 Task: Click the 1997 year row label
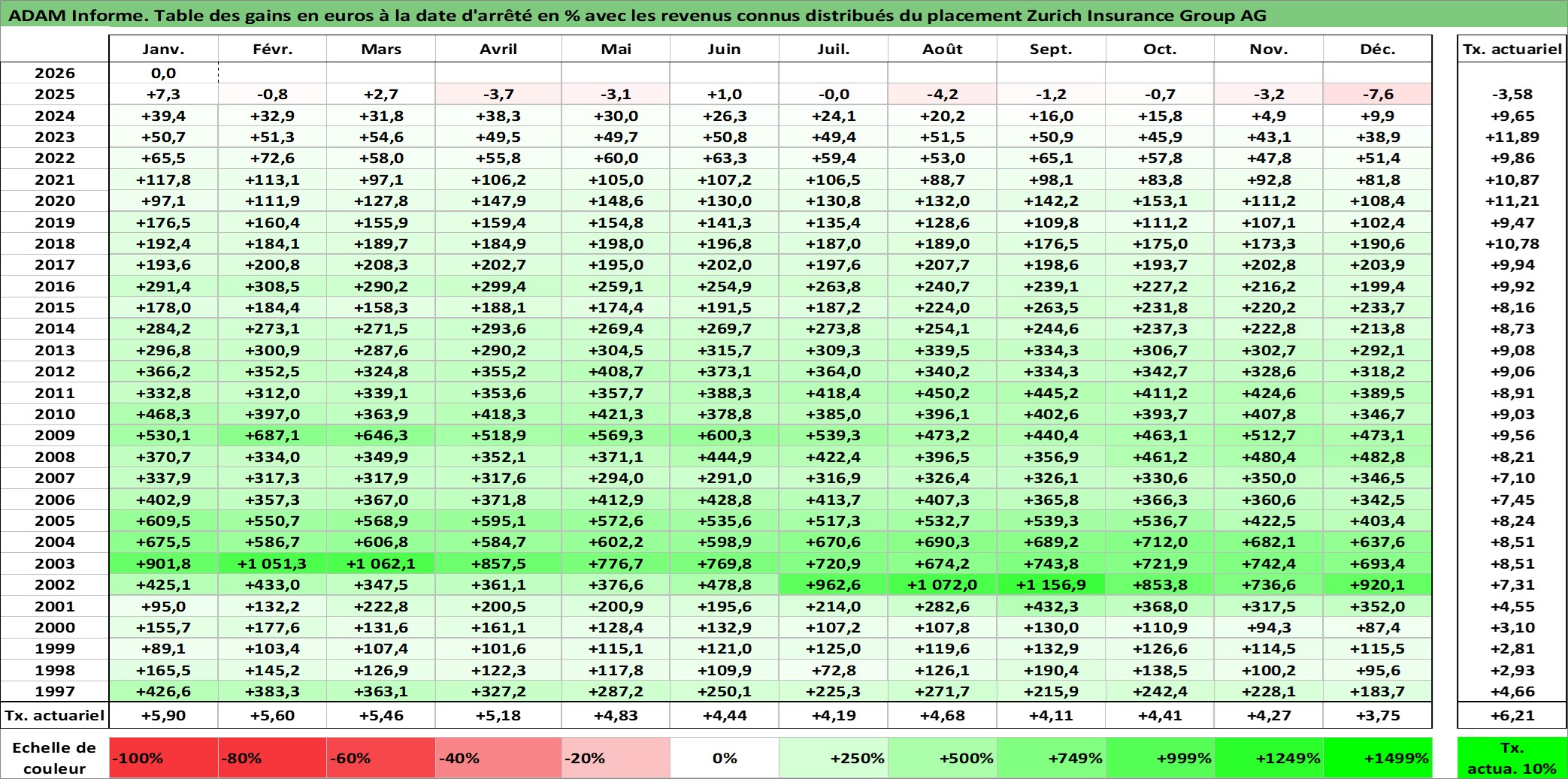[x=55, y=691]
